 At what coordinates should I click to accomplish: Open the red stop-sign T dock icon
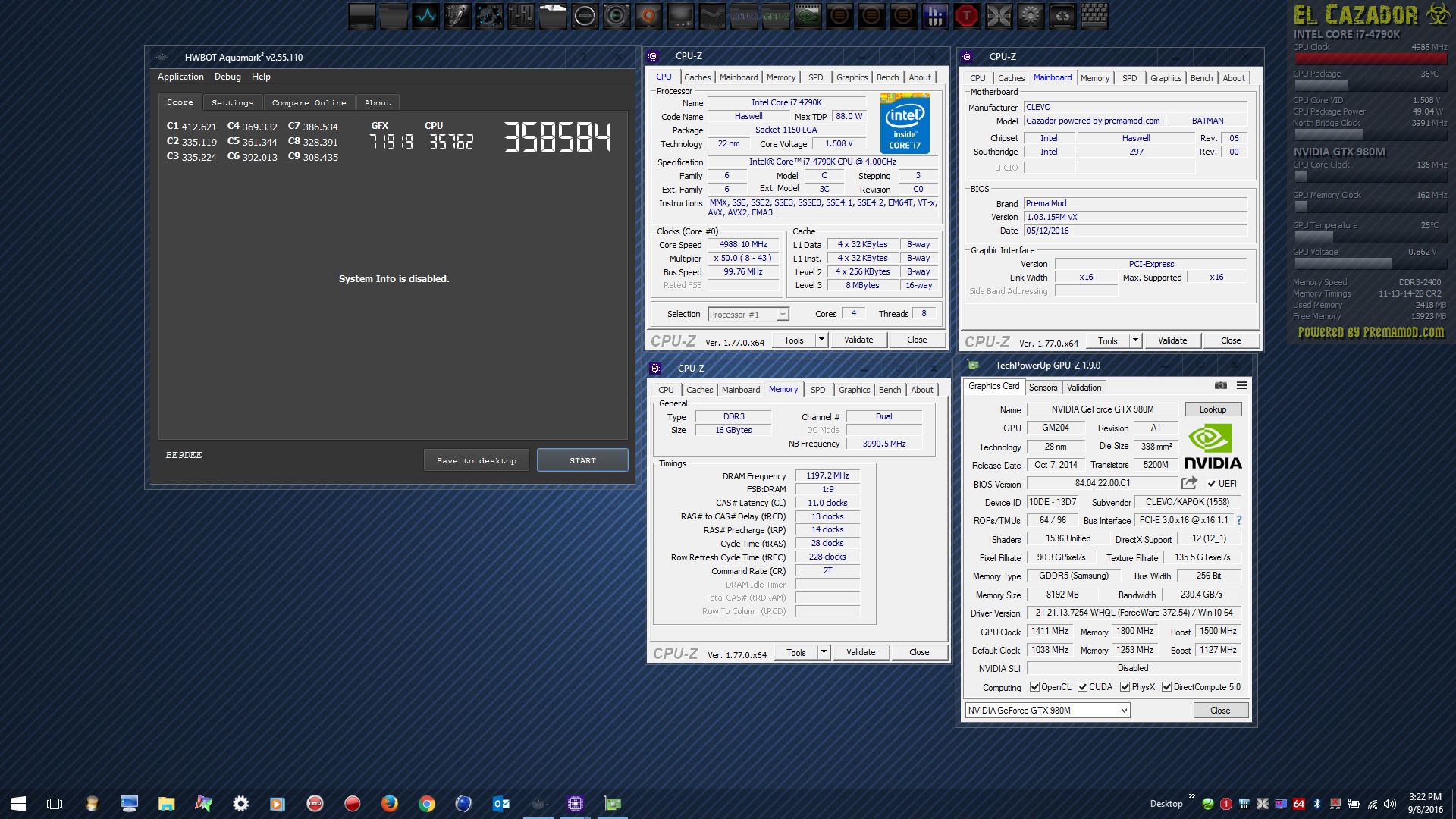coord(967,16)
